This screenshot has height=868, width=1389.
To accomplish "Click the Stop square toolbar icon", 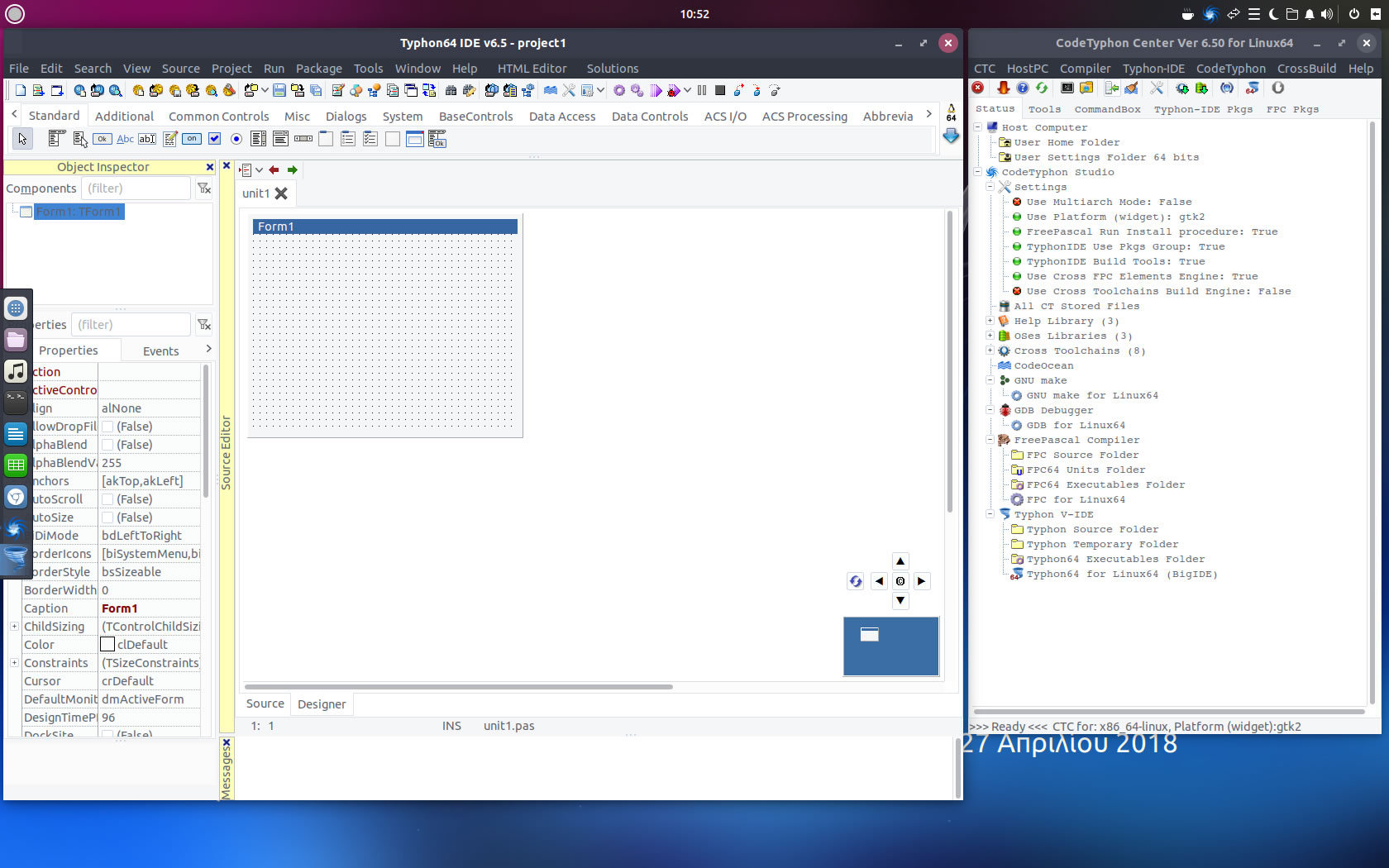I will (720, 90).
